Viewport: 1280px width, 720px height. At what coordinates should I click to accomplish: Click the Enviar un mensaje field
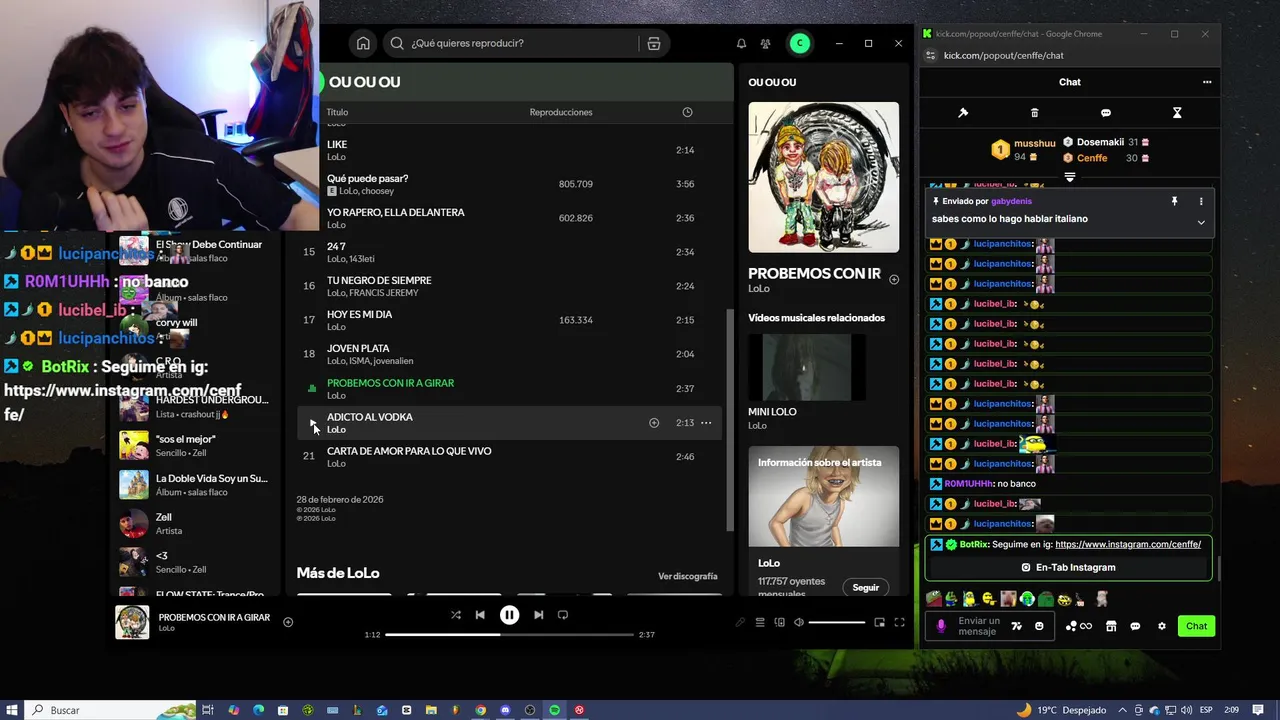point(979,626)
